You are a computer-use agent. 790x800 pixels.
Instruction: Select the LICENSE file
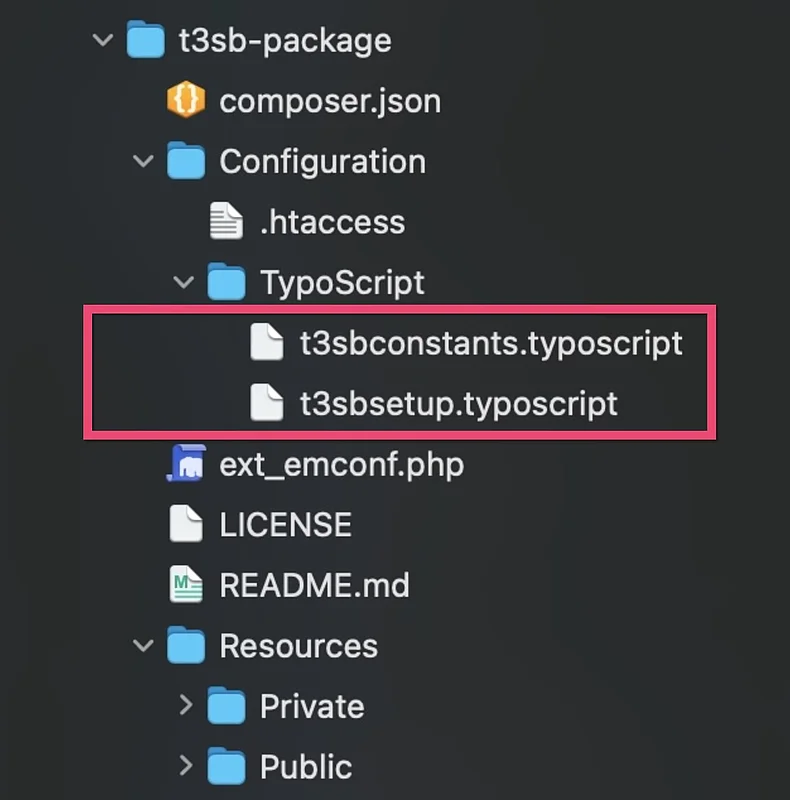pos(285,525)
